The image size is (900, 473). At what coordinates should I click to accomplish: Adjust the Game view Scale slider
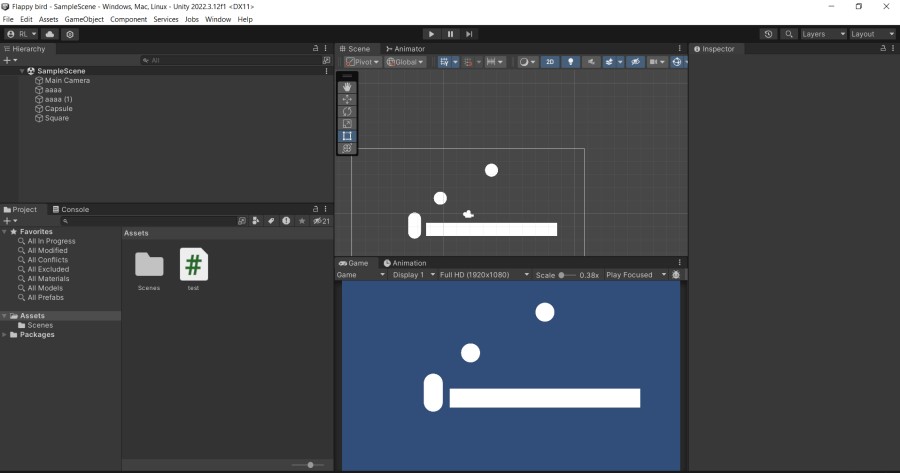562,275
